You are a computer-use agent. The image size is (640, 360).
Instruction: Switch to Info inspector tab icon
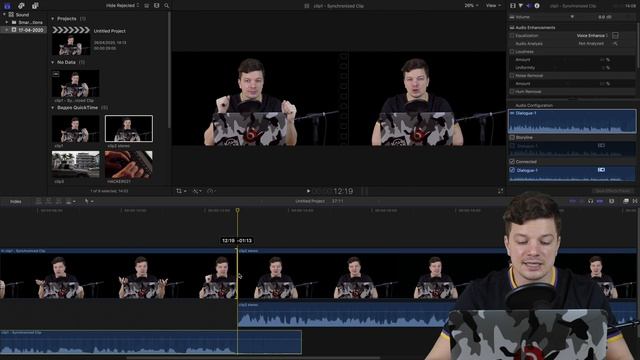pos(537,6)
